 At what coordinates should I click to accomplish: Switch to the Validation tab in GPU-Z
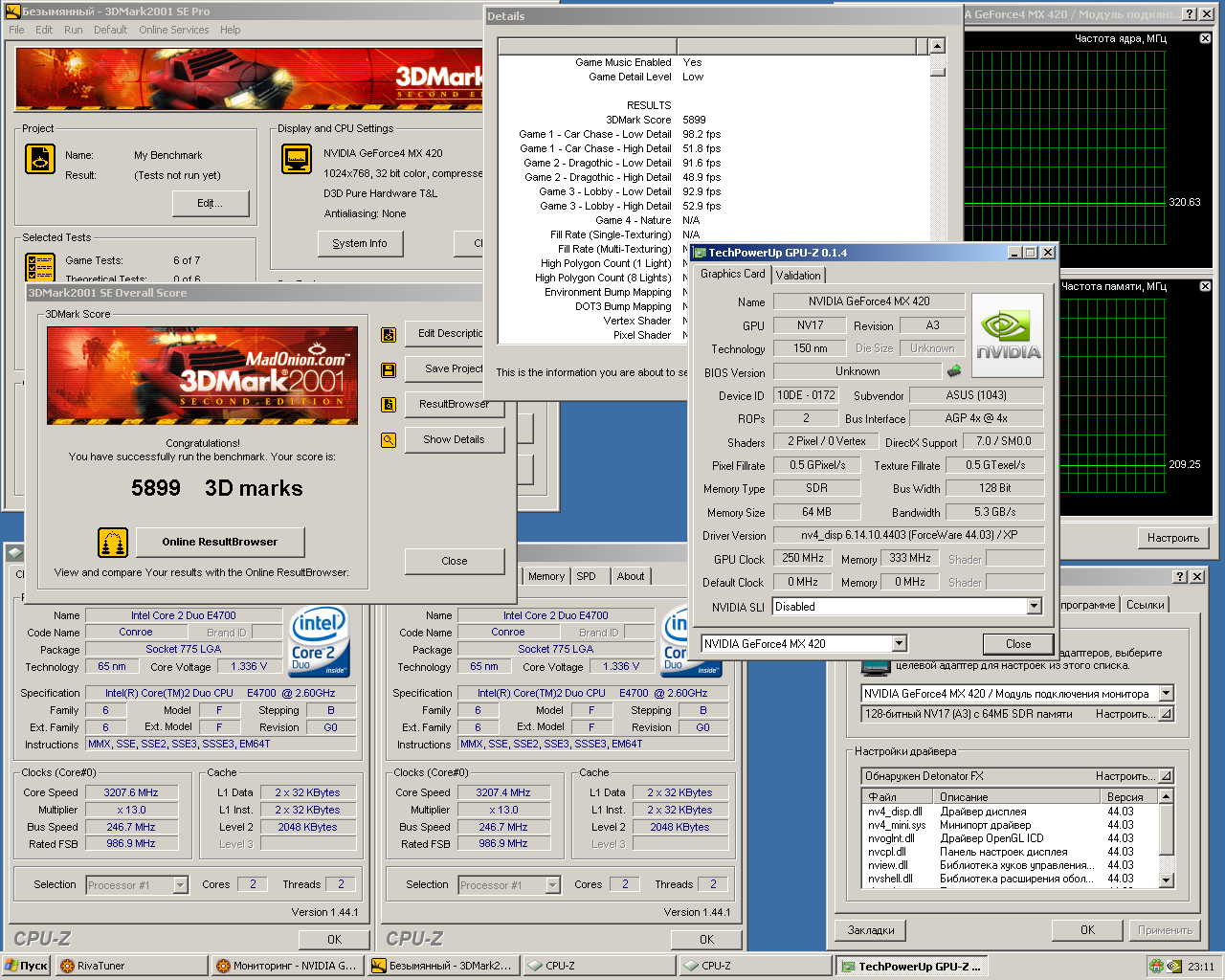[x=798, y=276]
